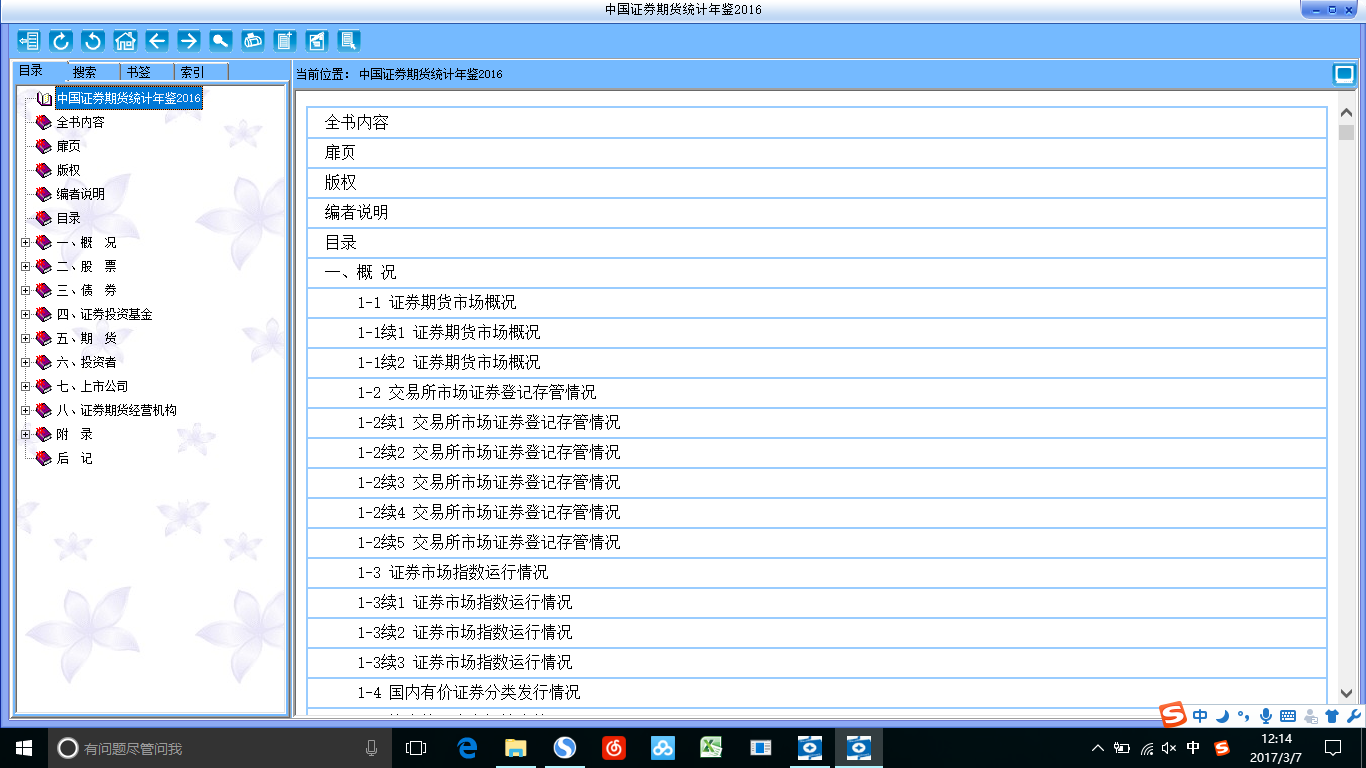Click the page-with-pencil toolbar icon
The height and width of the screenshot is (768, 1366).
[317, 41]
